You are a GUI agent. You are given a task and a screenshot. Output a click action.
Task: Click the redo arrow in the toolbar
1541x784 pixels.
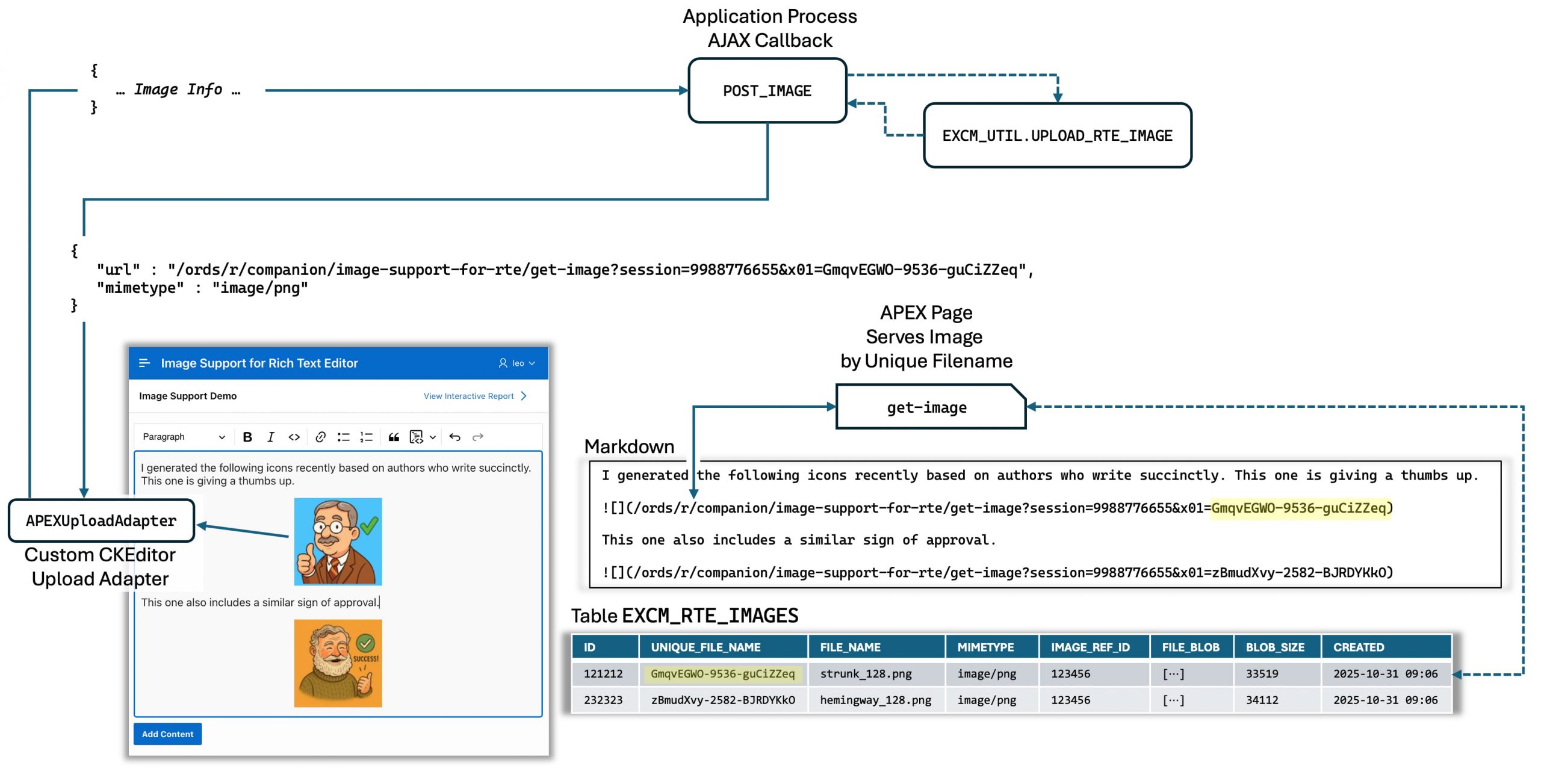478,437
